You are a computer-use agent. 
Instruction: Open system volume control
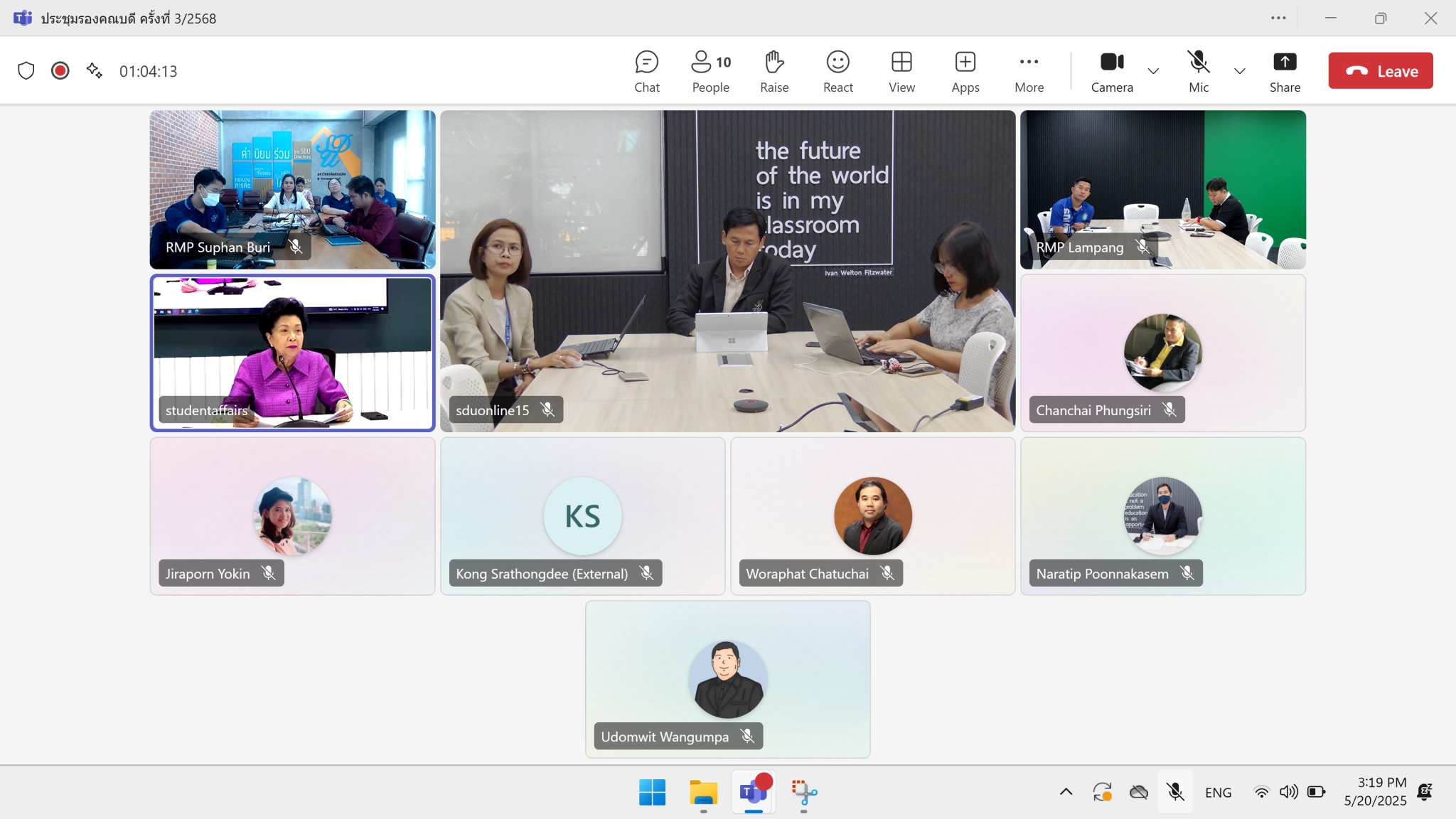tap(1288, 792)
